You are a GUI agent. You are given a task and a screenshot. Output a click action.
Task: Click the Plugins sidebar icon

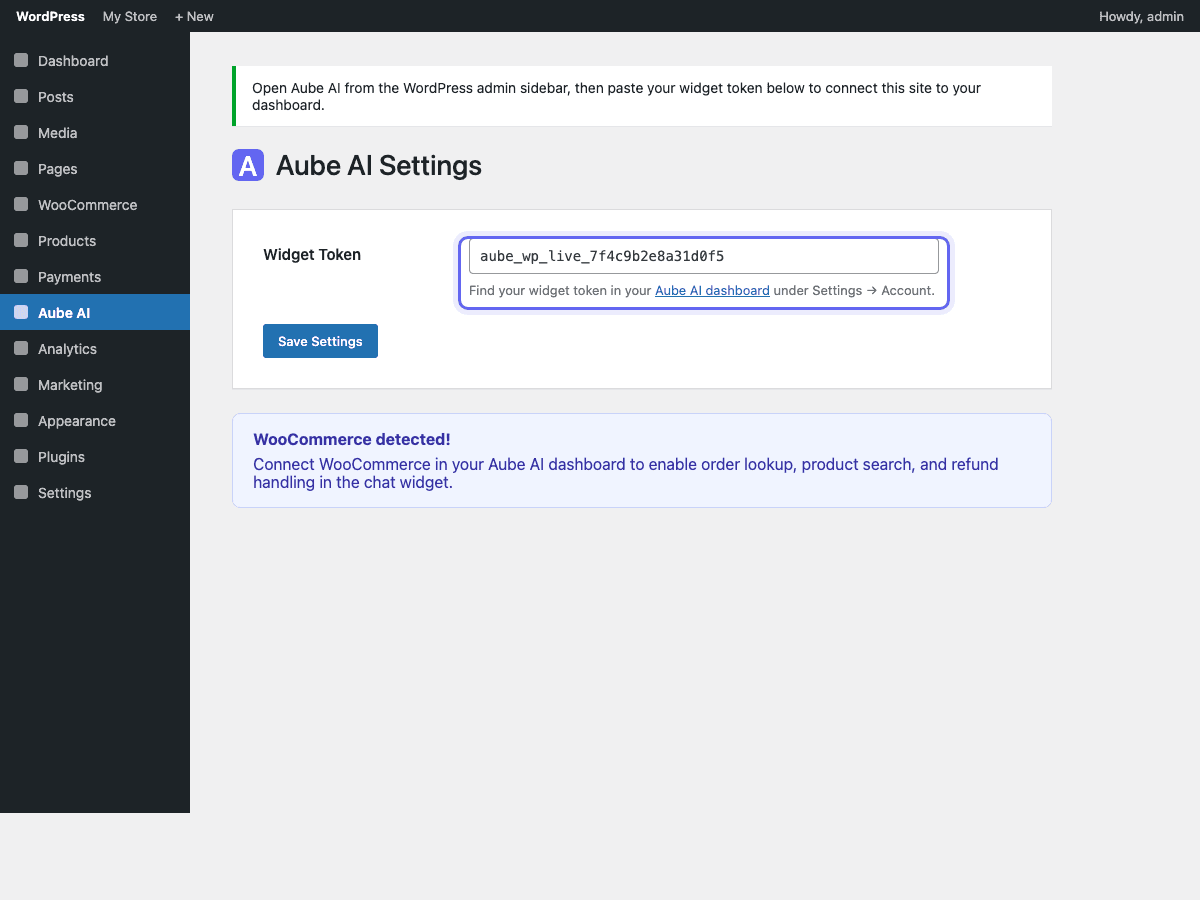[21, 457]
